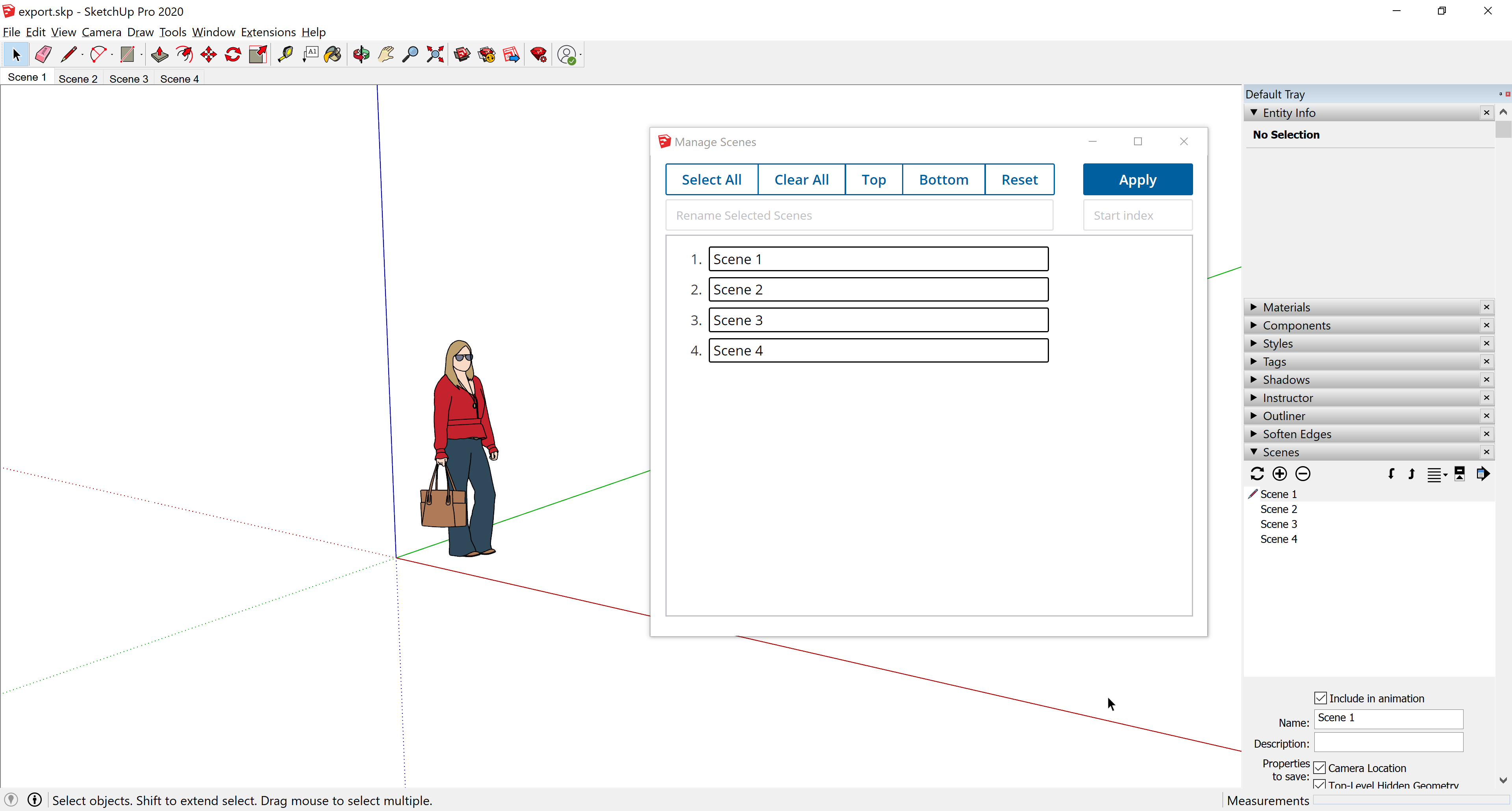Toggle Include in animation checkbox

[1320, 698]
